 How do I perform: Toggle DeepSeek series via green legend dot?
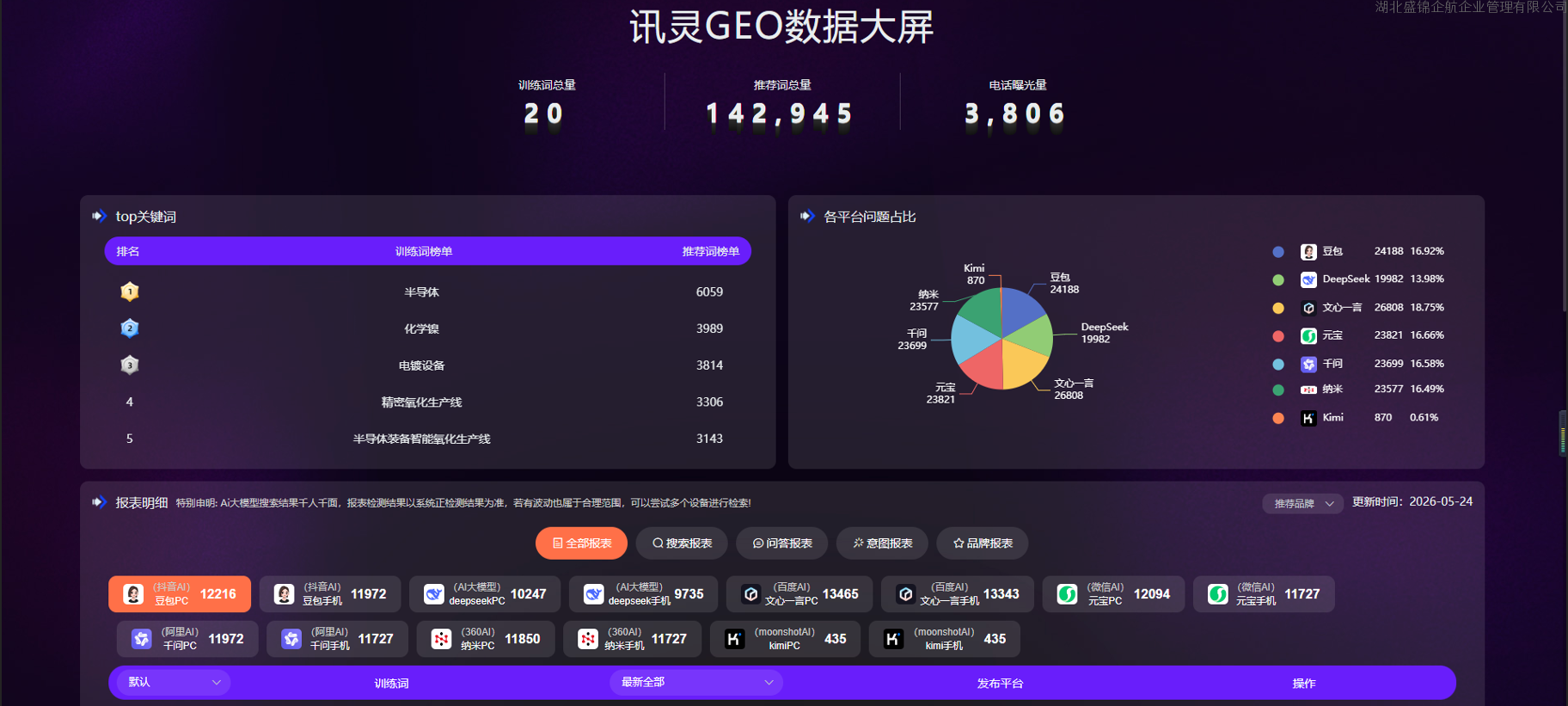(x=1278, y=279)
